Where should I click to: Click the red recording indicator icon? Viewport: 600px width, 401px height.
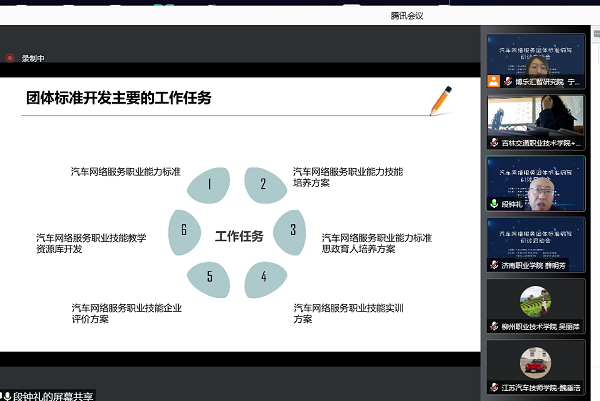10,58
